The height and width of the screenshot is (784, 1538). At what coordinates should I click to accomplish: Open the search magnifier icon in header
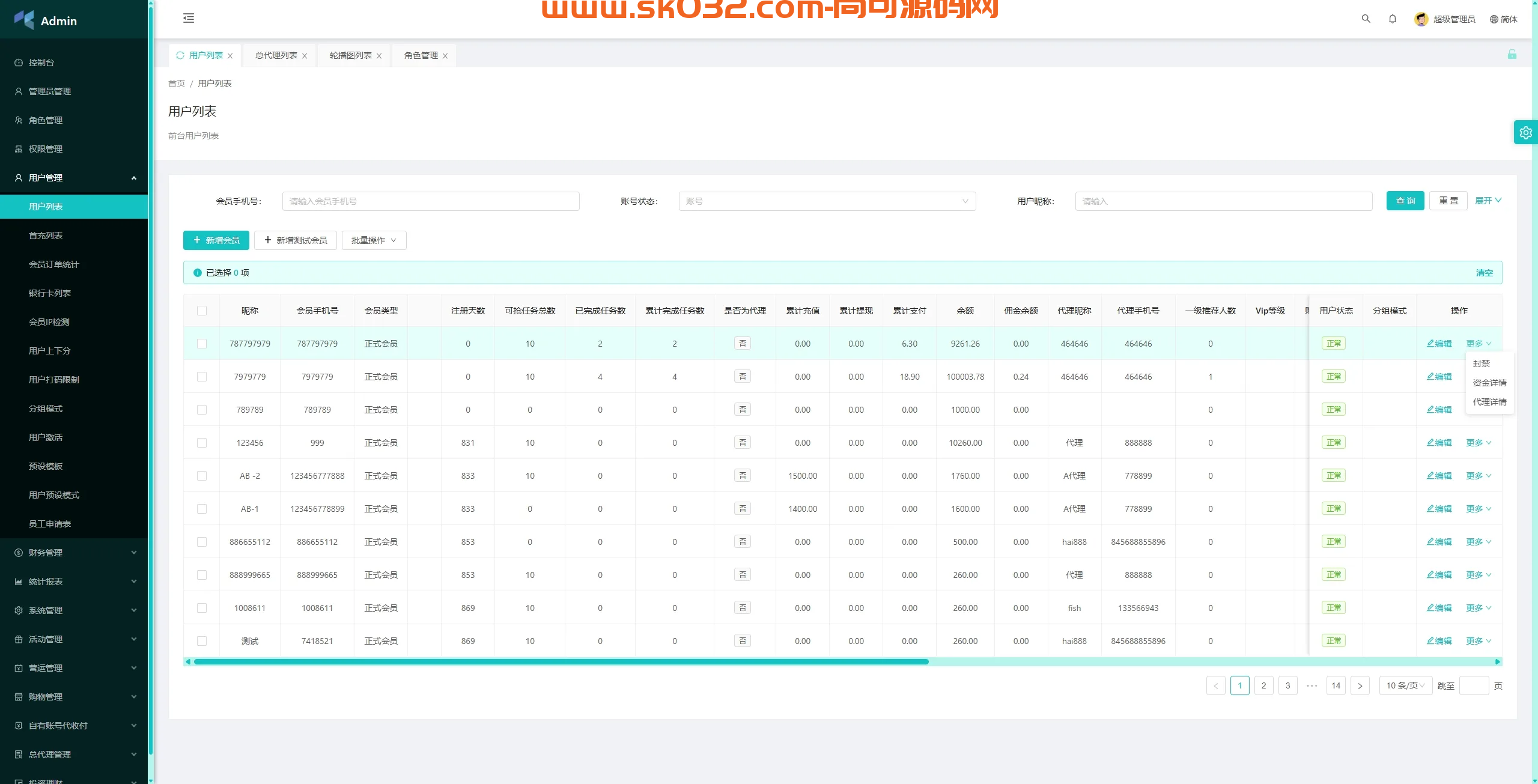pos(1366,19)
